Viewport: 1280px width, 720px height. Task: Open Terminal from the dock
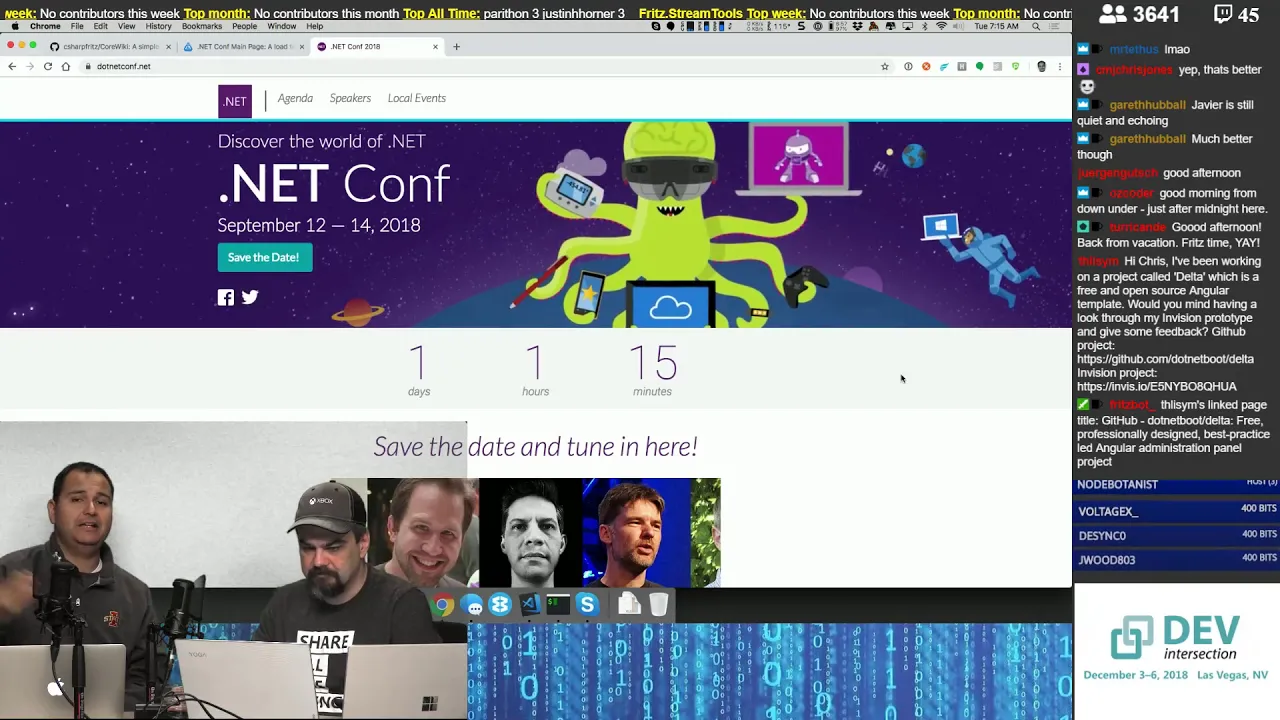click(x=558, y=604)
